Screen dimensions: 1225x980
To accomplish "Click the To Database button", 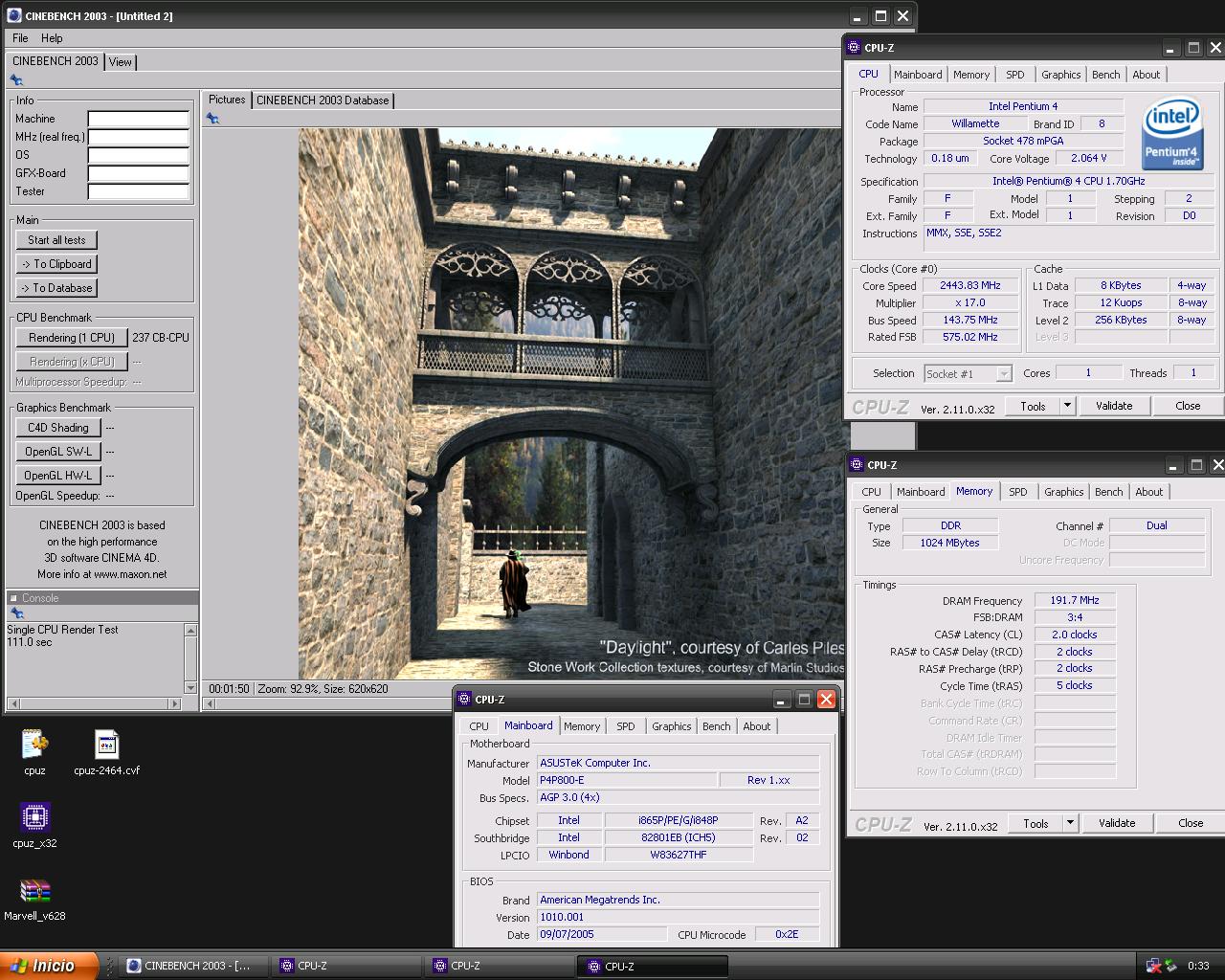I will [x=56, y=288].
